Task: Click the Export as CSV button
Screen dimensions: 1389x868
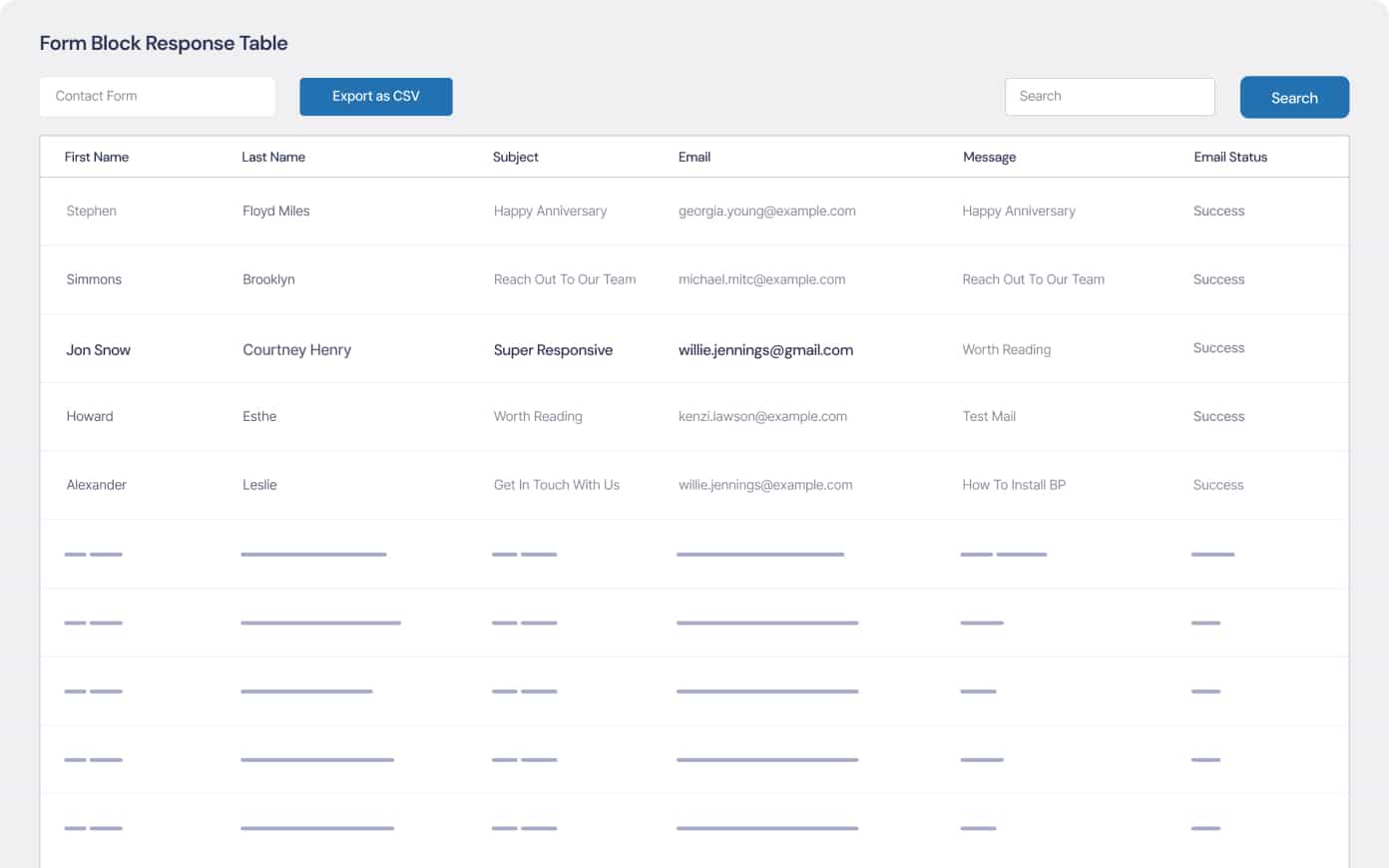Action: [x=376, y=97]
